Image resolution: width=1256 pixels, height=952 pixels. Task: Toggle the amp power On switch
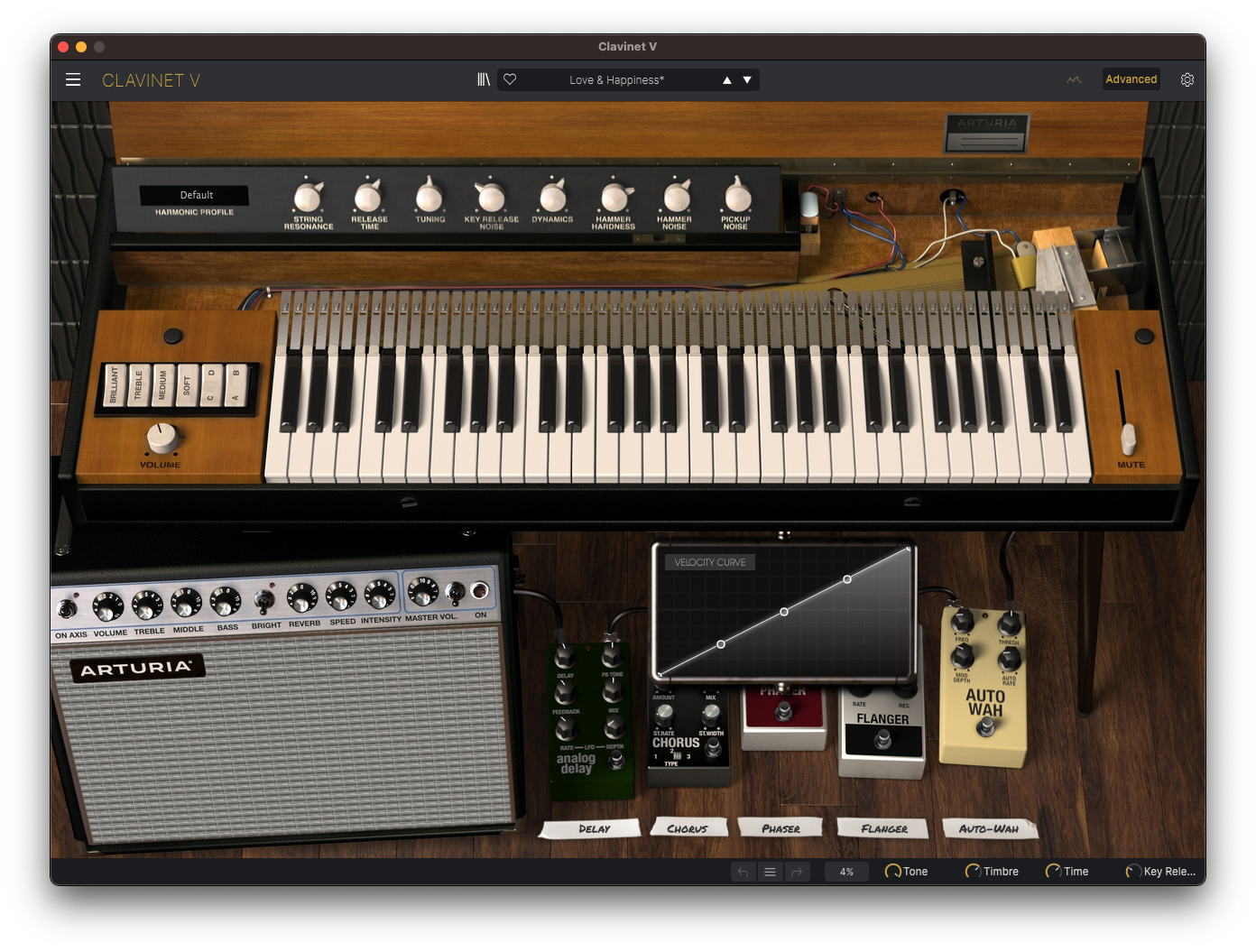point(457,592)
